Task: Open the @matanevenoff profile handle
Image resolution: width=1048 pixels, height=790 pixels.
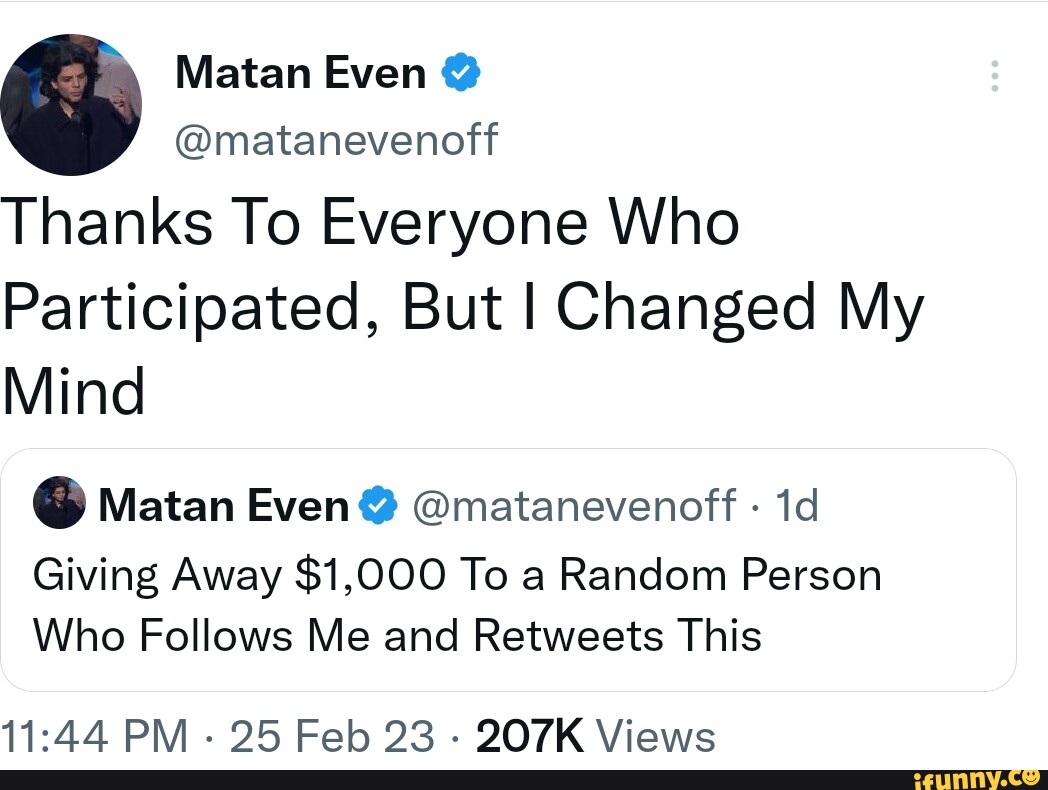Action: pyautogui.click(x=336, y=139)
